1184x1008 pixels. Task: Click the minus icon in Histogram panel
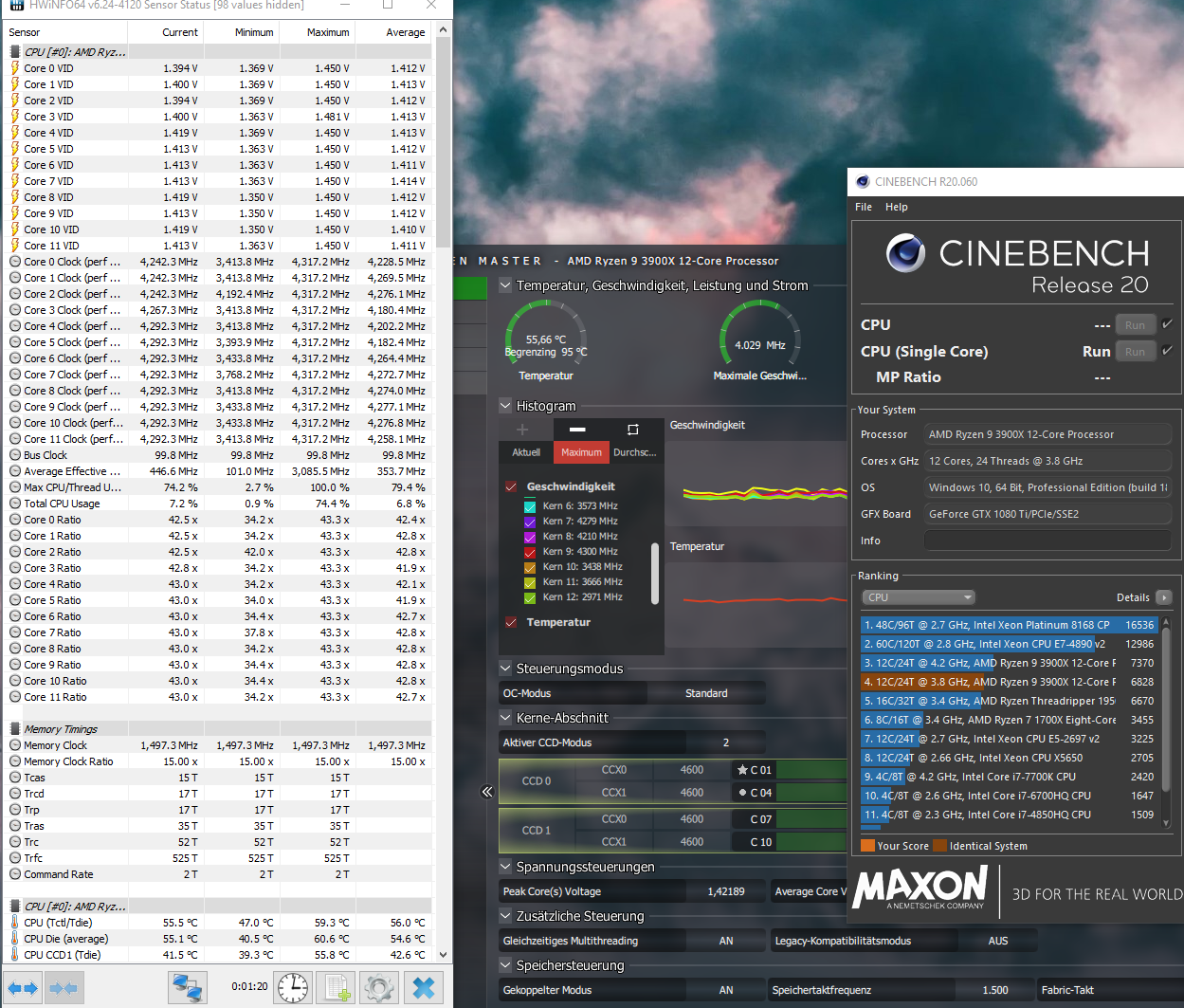point(577,430)
